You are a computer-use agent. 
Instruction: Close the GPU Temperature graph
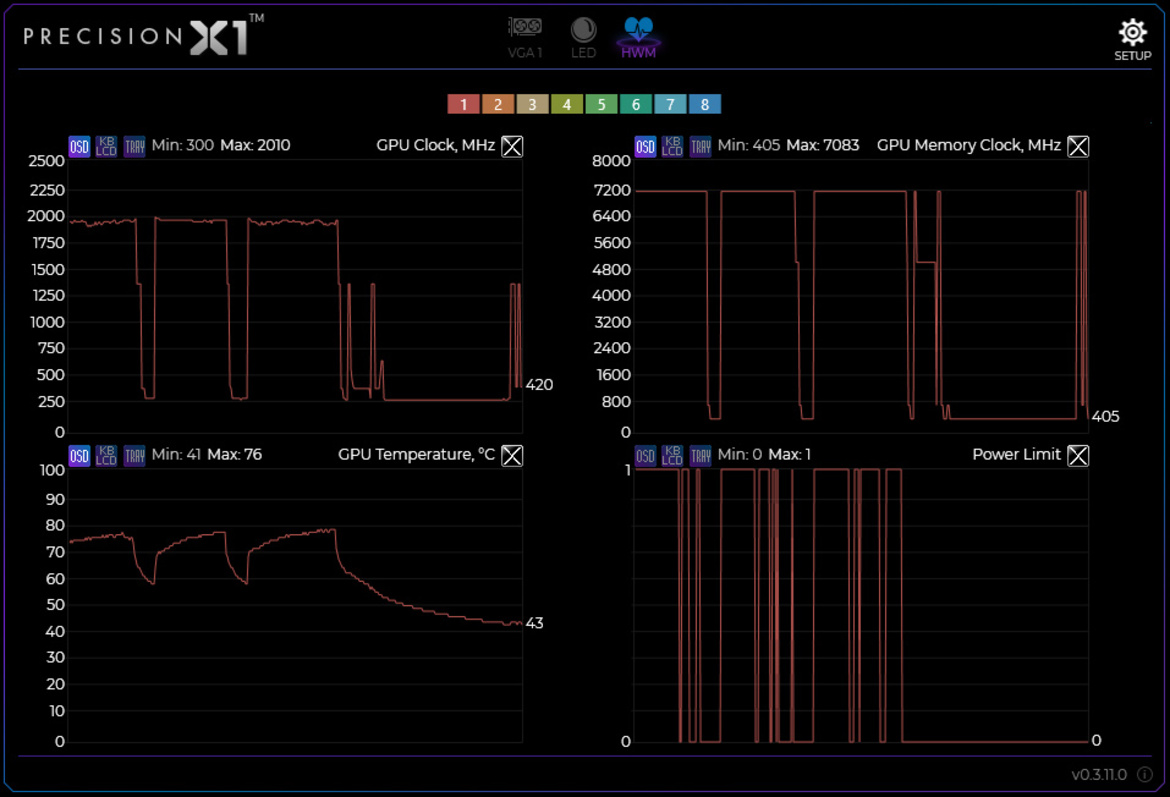point(512,455)
